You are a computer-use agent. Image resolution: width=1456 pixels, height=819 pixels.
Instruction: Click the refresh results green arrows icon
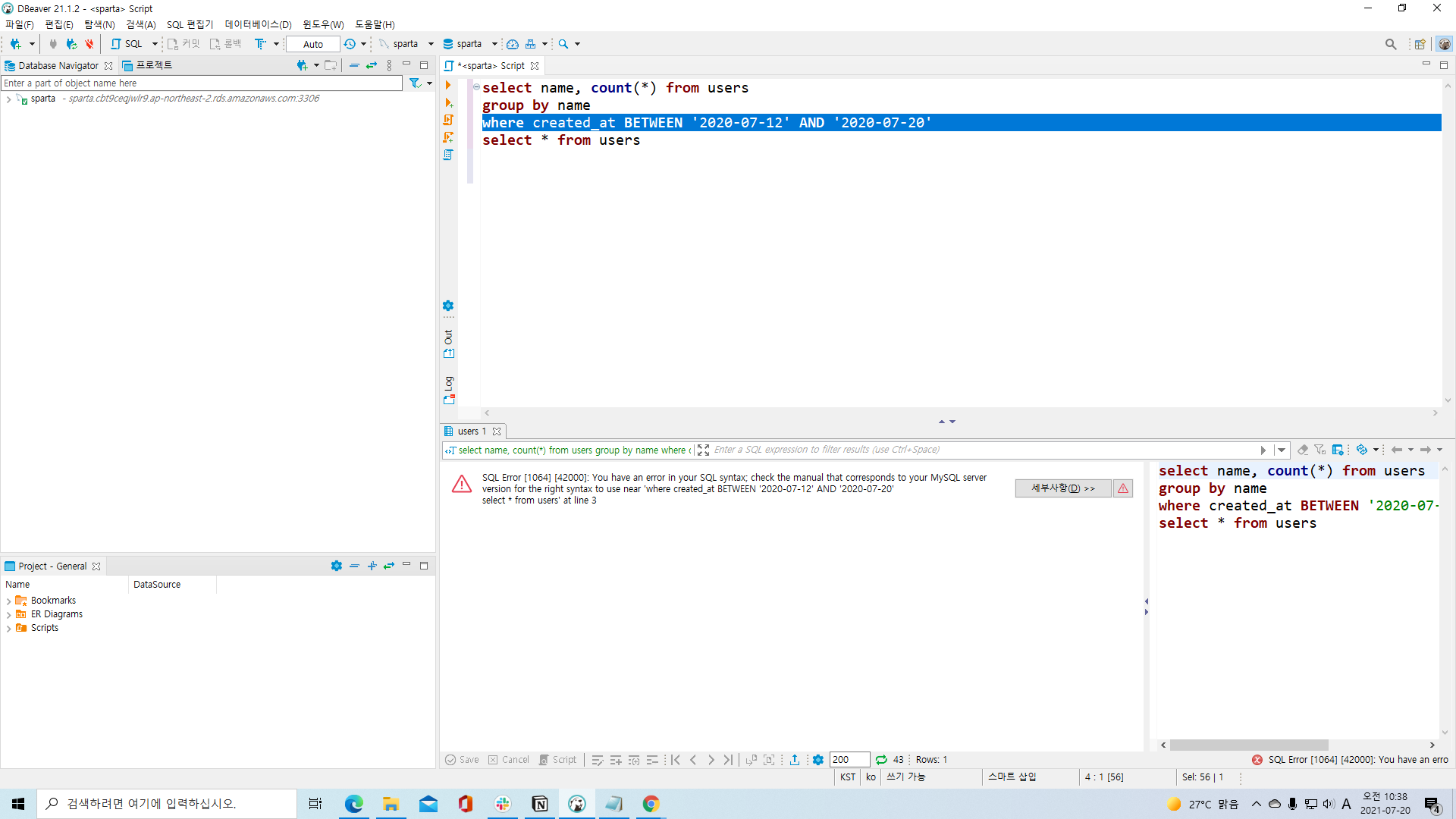(881, 760)
